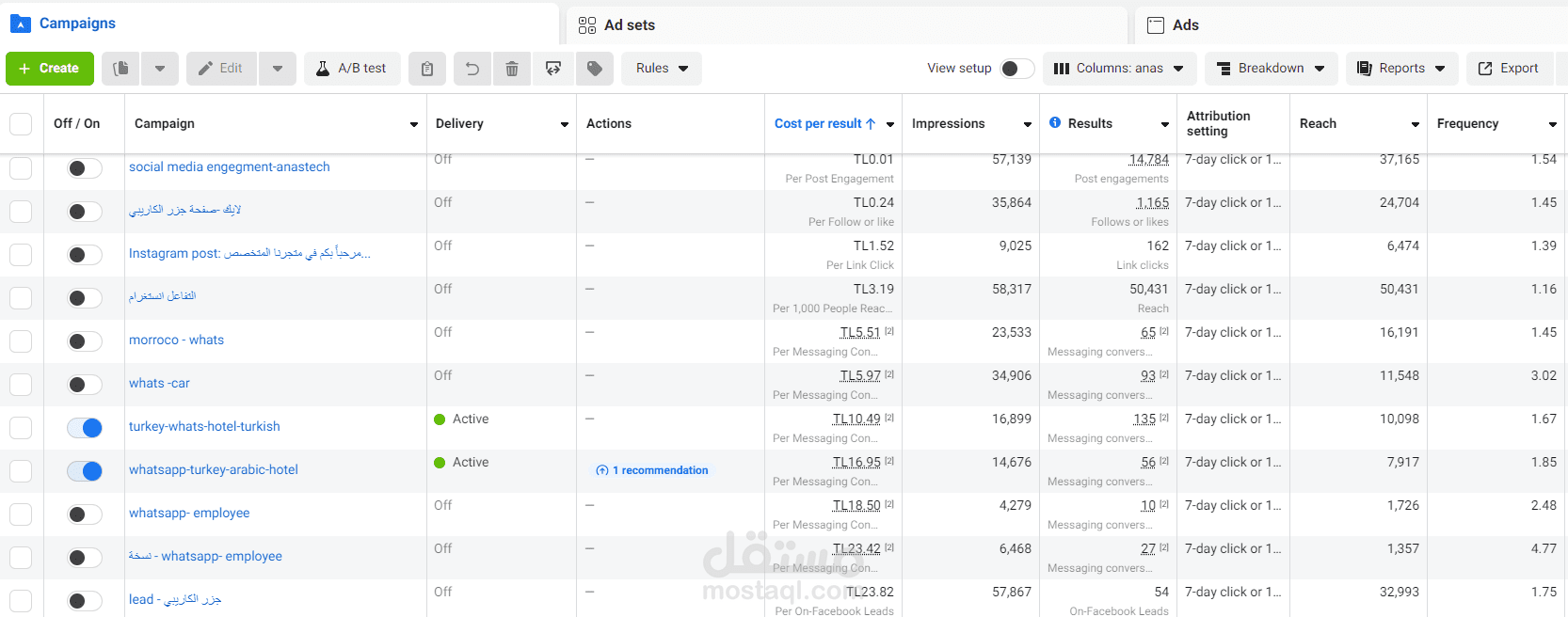Click the undo arrow icon
The image size is (1568, 617).
point(472,69)
